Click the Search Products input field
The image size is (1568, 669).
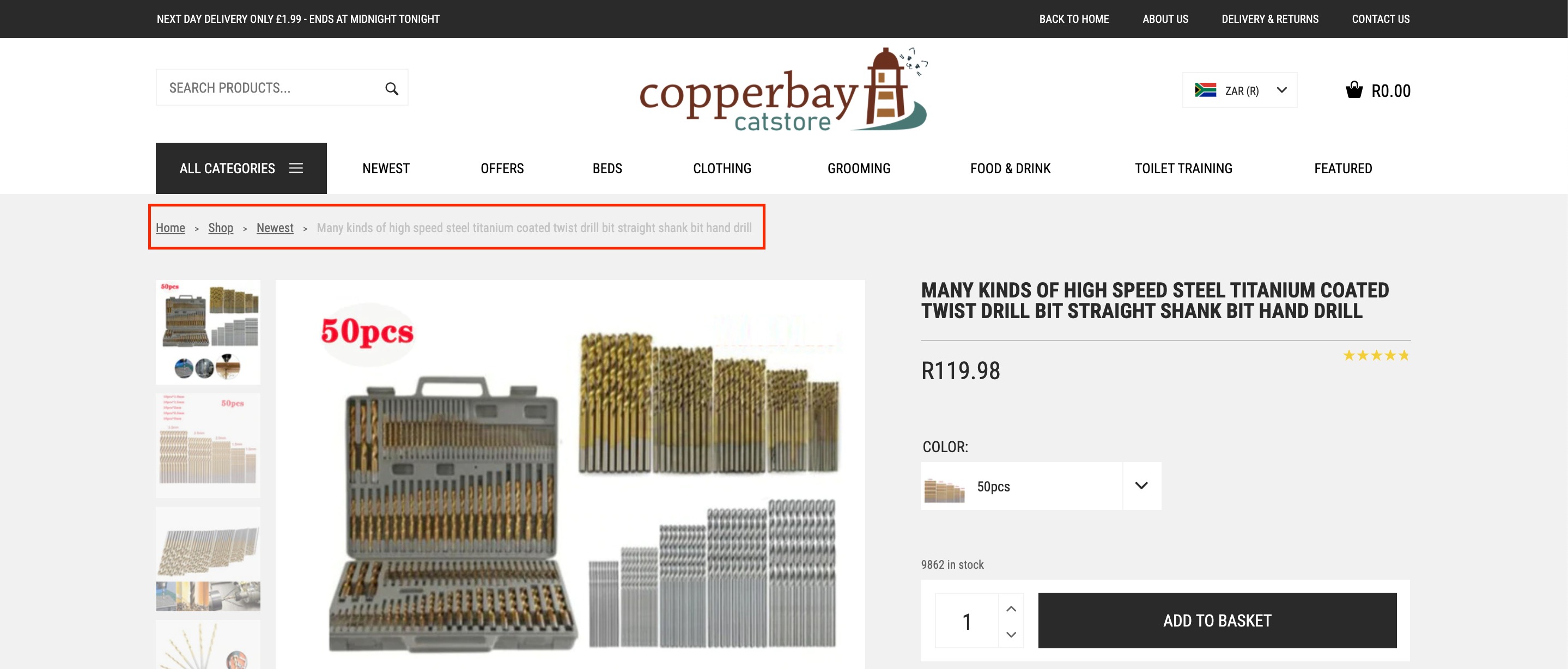click(271, 88)
